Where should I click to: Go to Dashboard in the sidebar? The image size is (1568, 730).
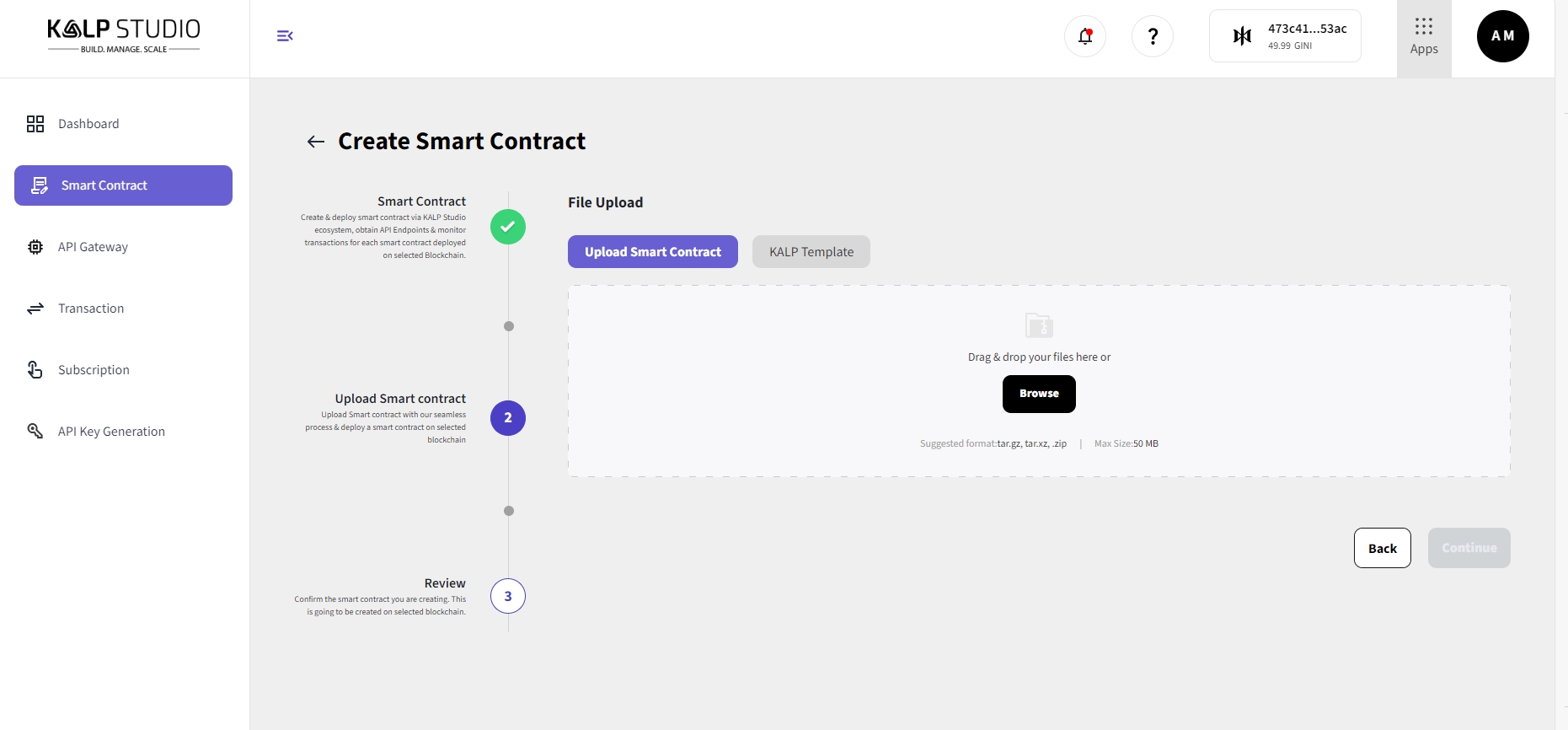pos(88,124)
